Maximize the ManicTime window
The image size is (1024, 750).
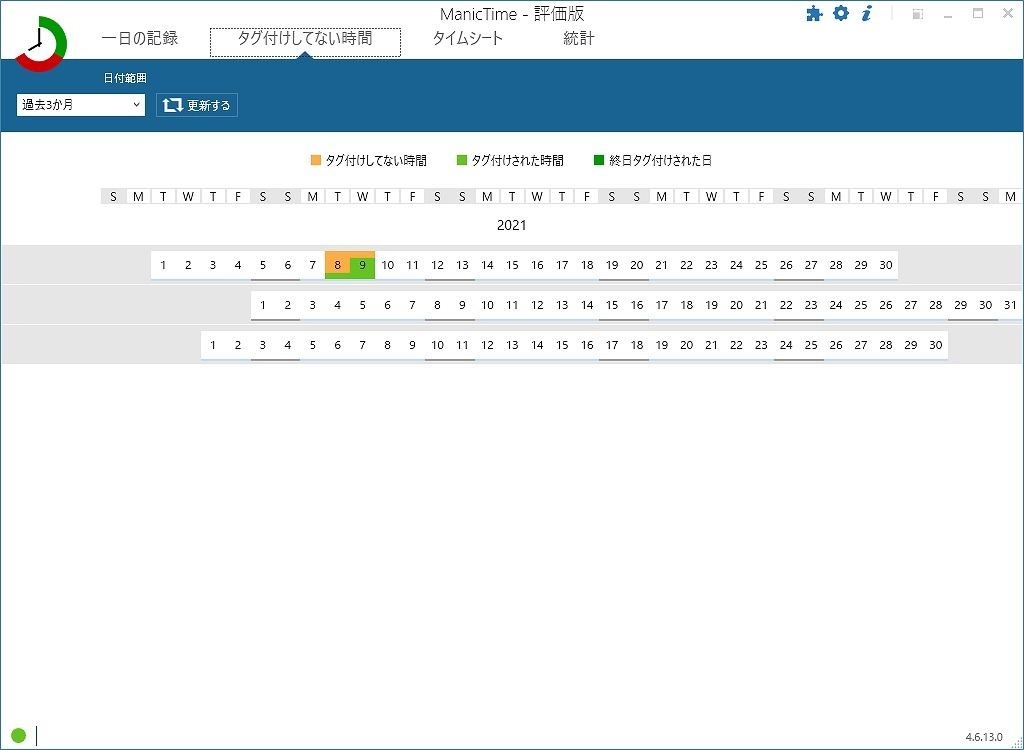[x=978, y=13]
